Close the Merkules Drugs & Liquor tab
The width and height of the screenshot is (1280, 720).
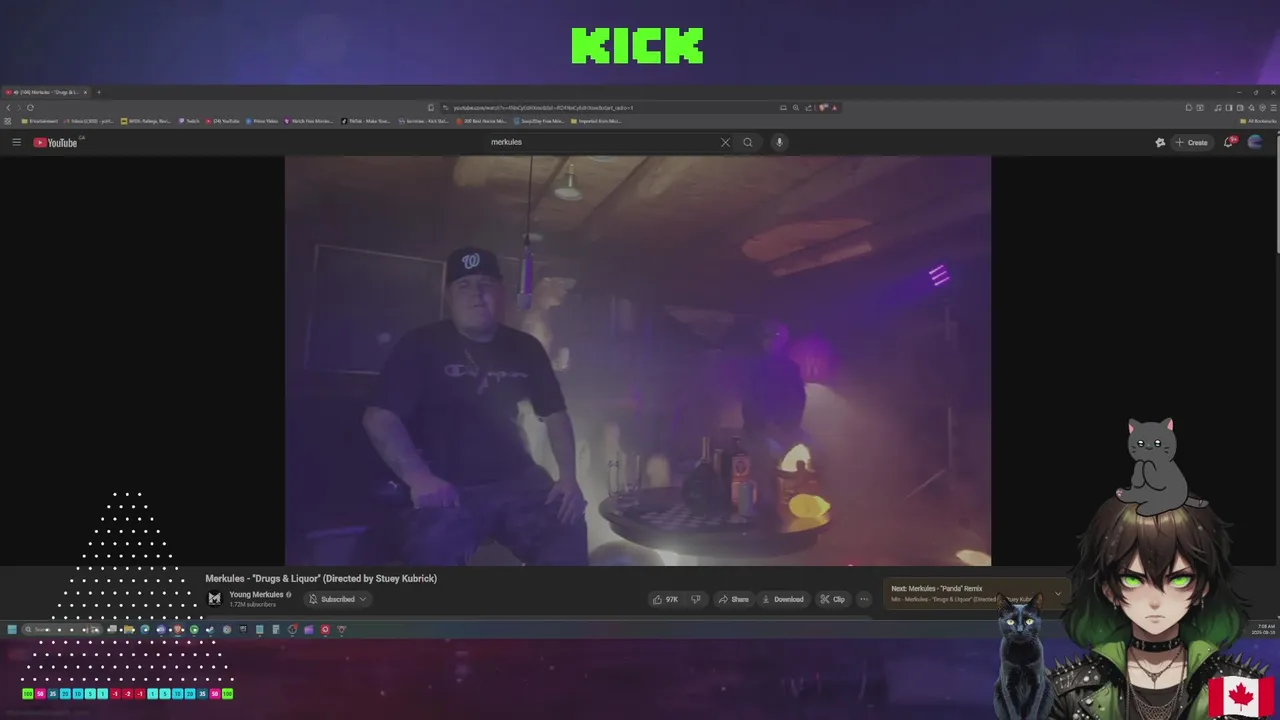(85, 92)
